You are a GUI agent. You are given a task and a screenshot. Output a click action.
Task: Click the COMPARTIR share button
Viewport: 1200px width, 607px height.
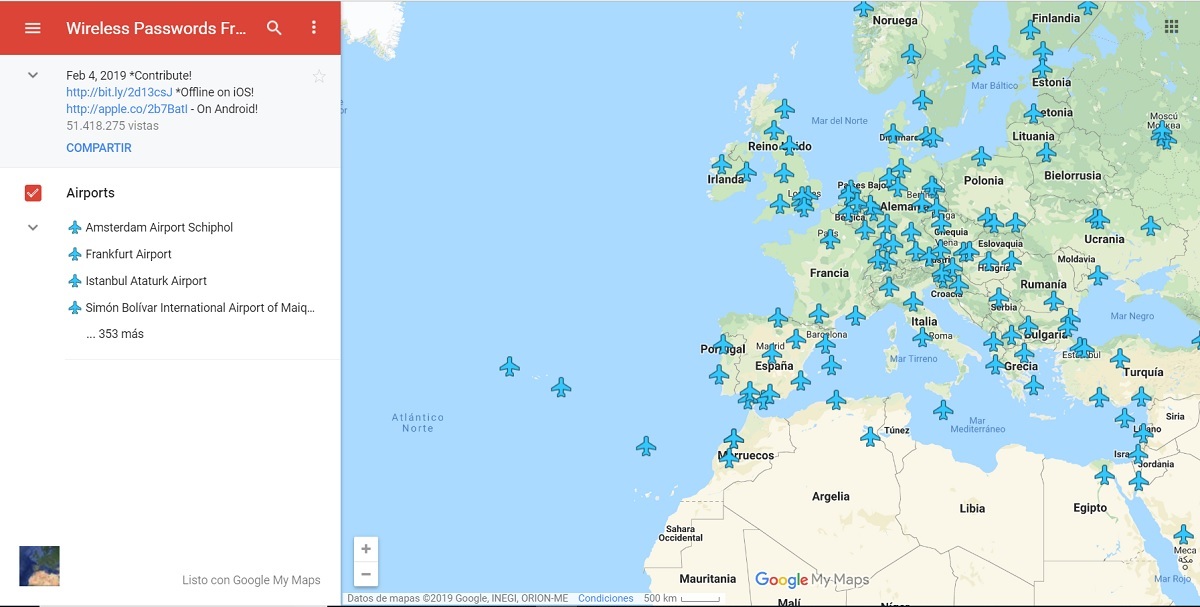(x=99, y=148)
